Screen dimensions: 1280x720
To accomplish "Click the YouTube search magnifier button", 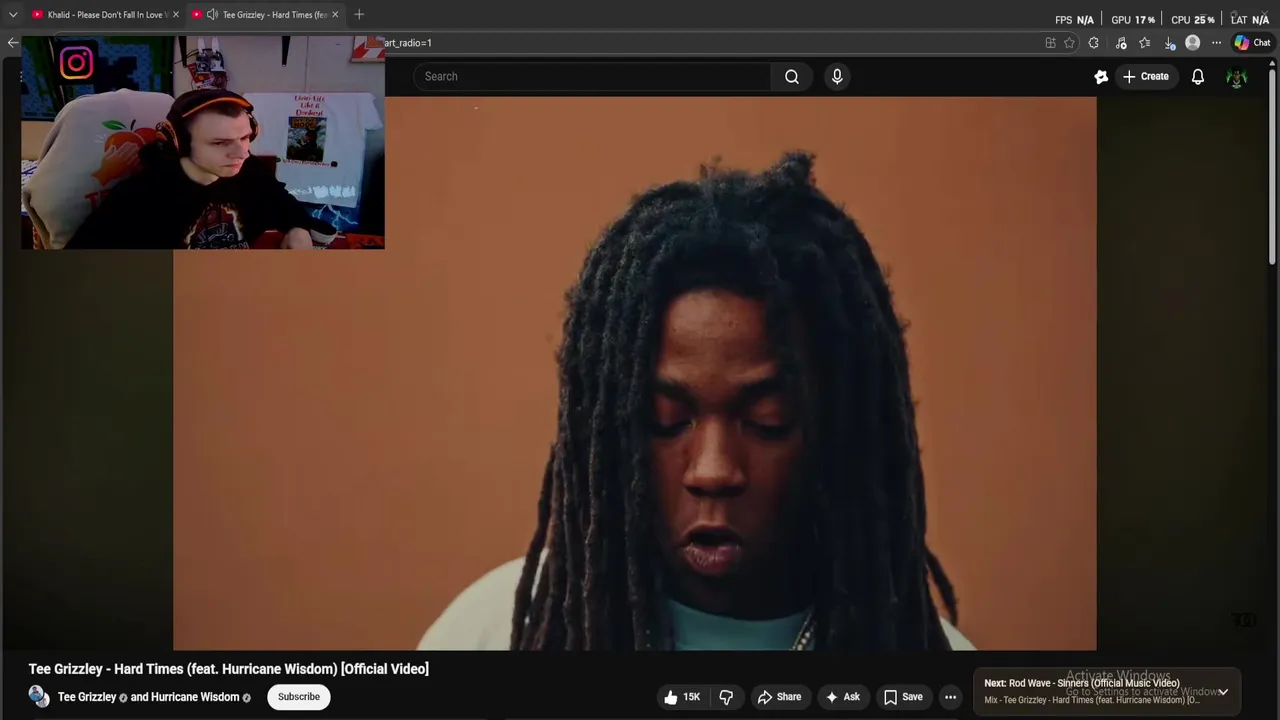I will [x=792, y=76].
